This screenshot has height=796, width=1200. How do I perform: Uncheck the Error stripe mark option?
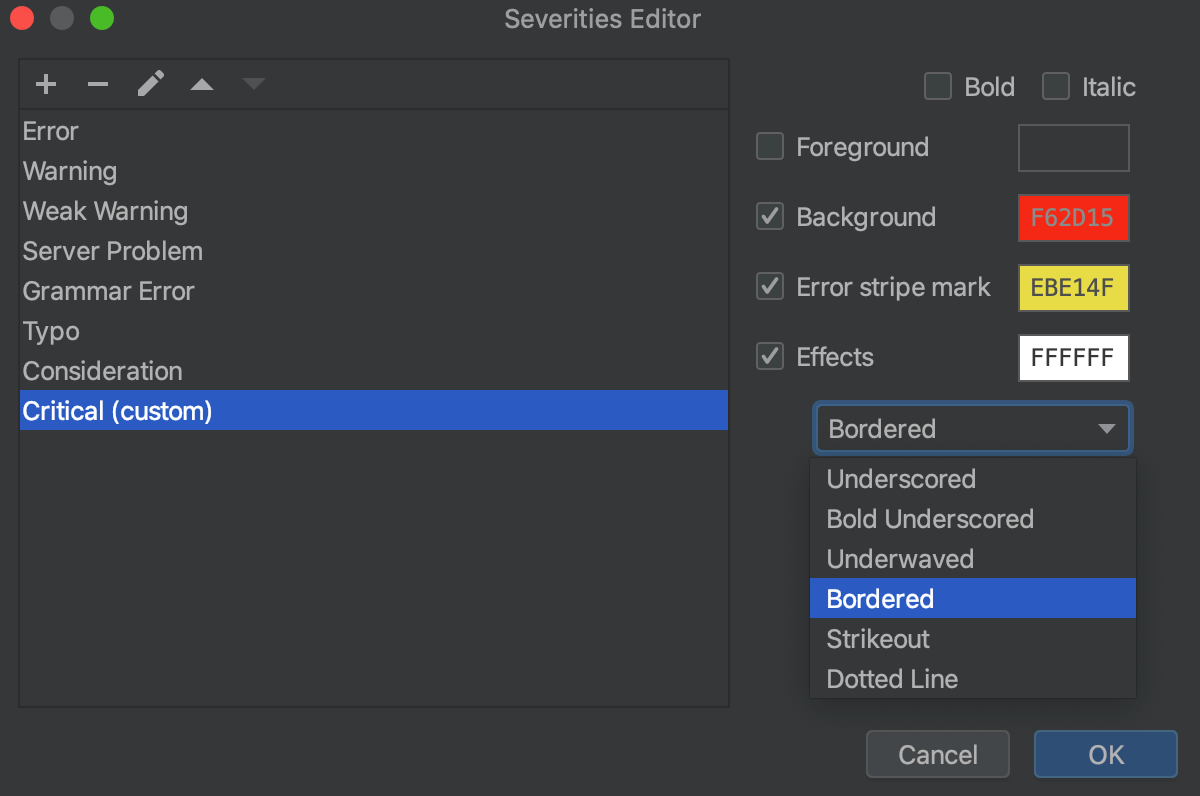pos(769,286)
